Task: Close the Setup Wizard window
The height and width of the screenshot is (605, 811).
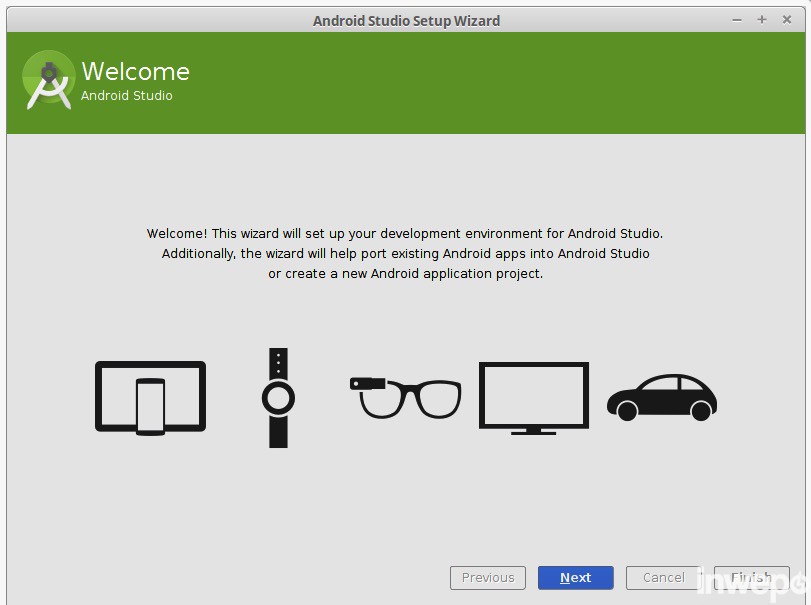Action: pyautogui.click(x=786, y=20)
